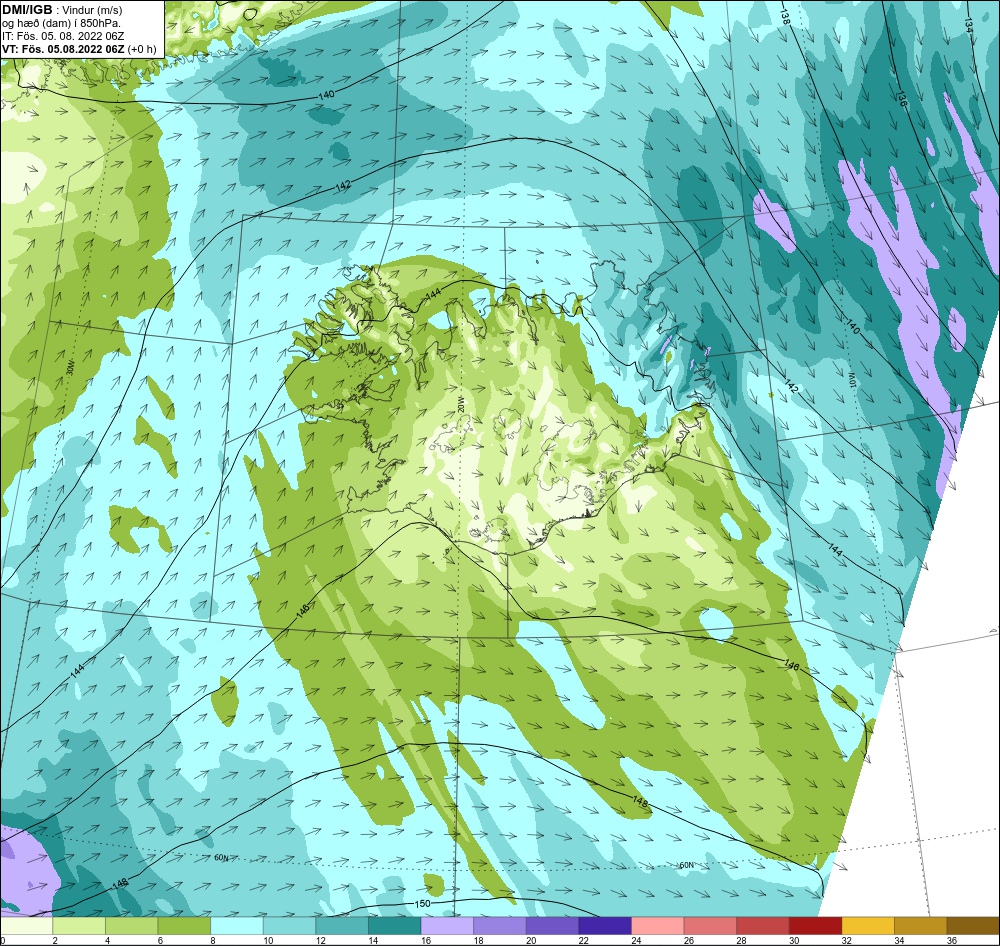Select the 8–10 m/s light cyan legend swatch
The image size is (1000, 946).
[237, 926]
